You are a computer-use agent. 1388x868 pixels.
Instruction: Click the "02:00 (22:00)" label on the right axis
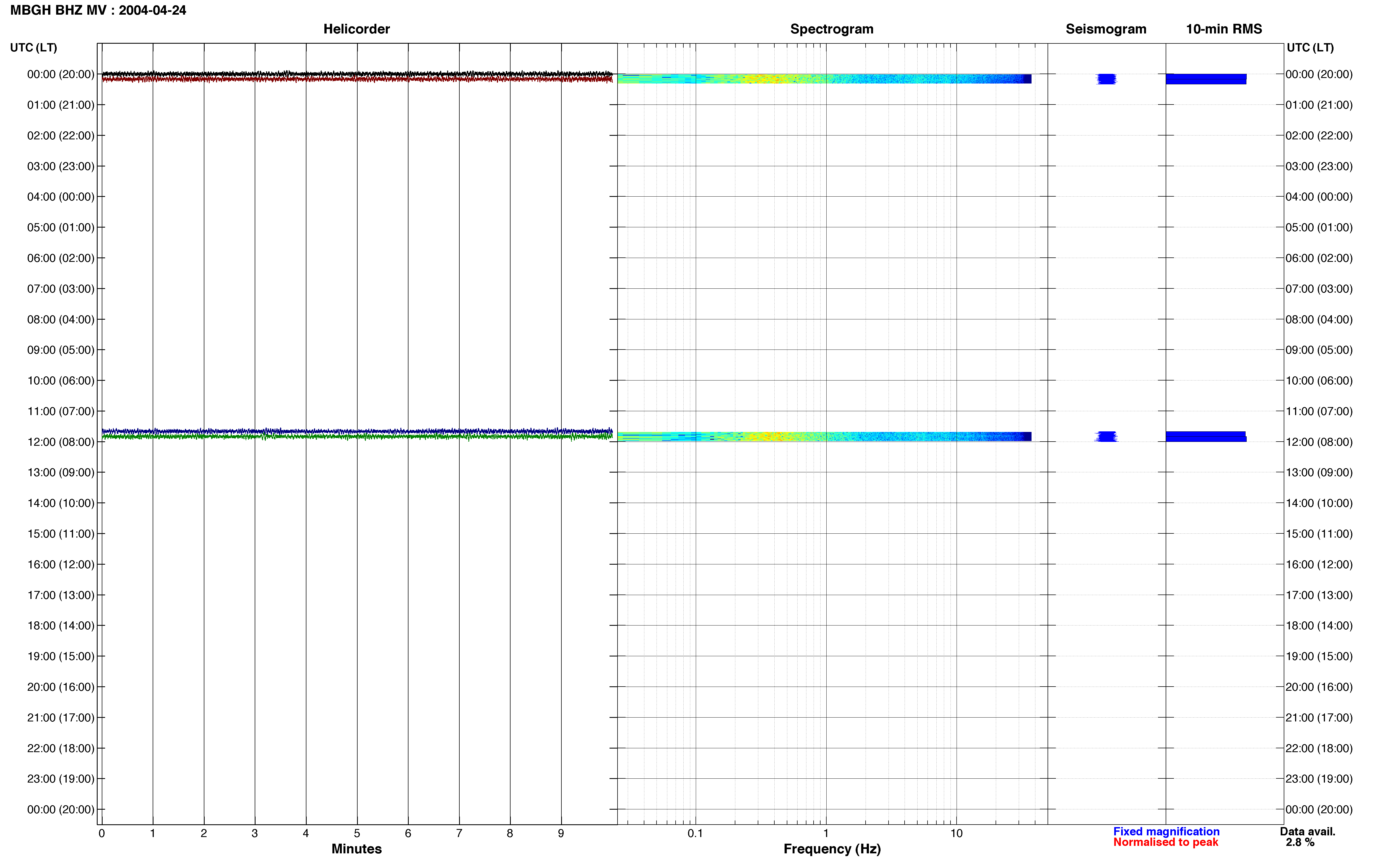point(1319,135)
